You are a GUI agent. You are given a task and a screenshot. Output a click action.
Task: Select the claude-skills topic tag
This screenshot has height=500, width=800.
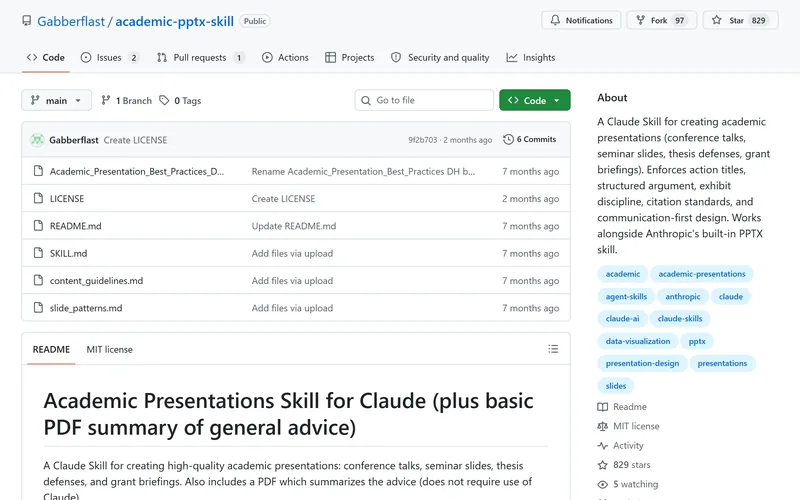tap(680, 318)
